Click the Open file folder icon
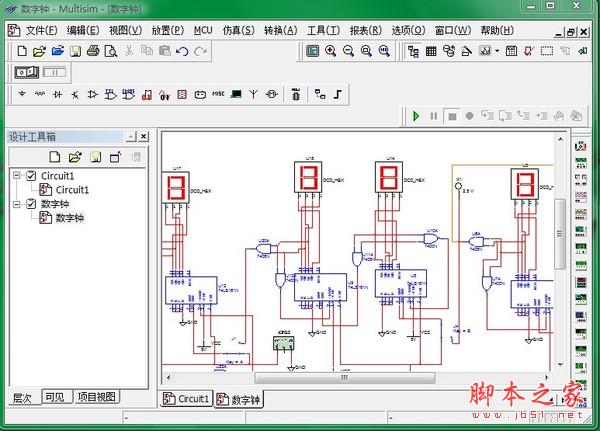The height and width of the screenshot is (431, 600). tap(39, 51)
